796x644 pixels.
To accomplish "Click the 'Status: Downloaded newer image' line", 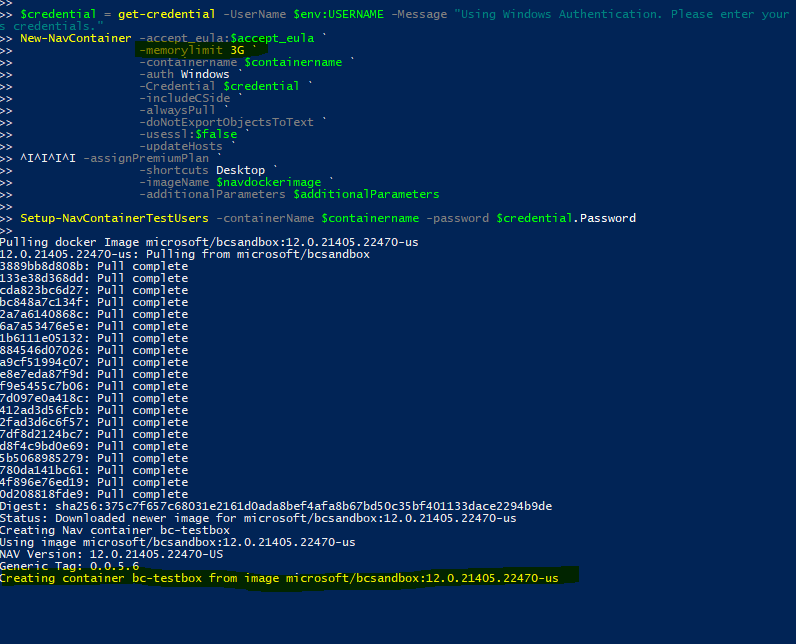I will [258, 519].
